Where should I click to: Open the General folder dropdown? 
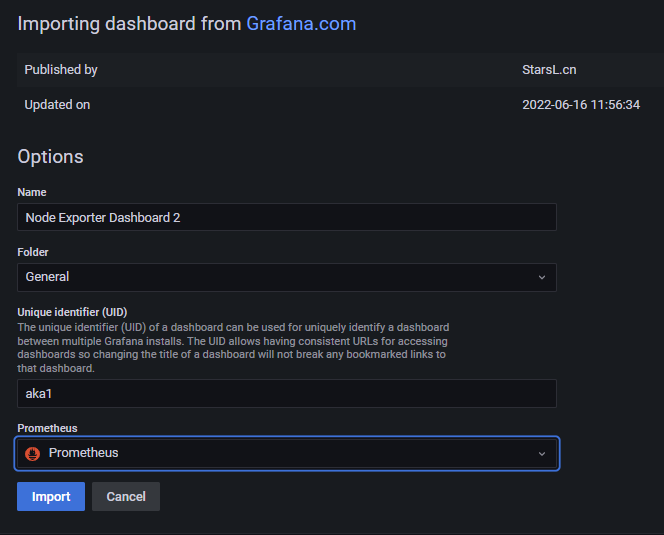pos(287,277)
